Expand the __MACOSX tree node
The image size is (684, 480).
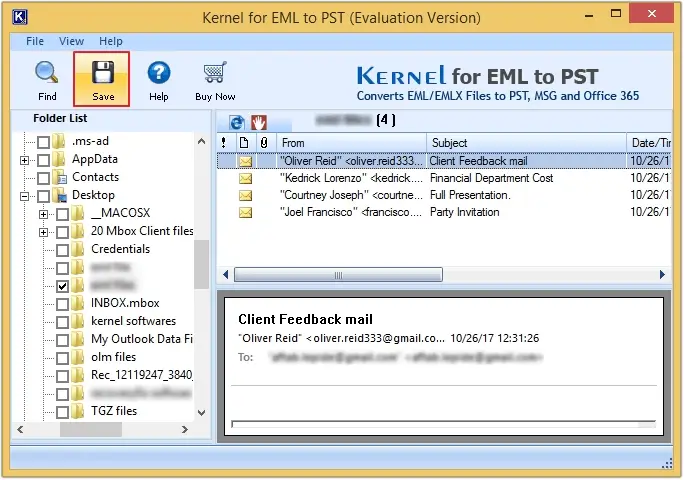pos(43,214)
